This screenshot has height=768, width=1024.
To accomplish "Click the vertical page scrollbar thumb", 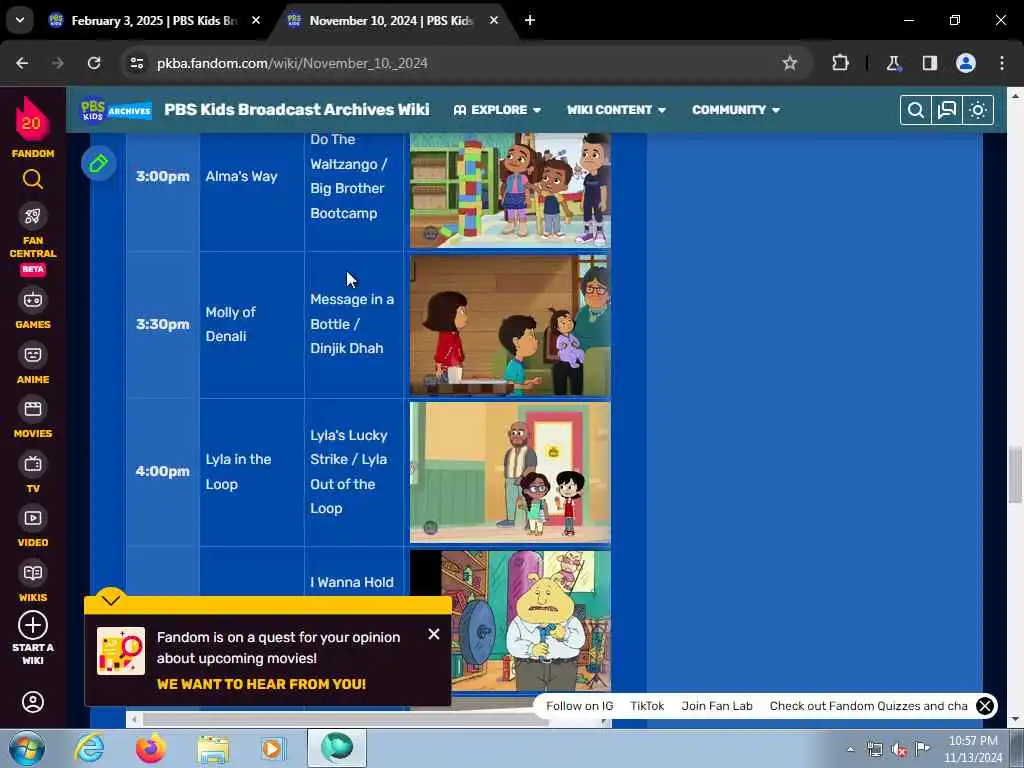I will (1014, 475).
